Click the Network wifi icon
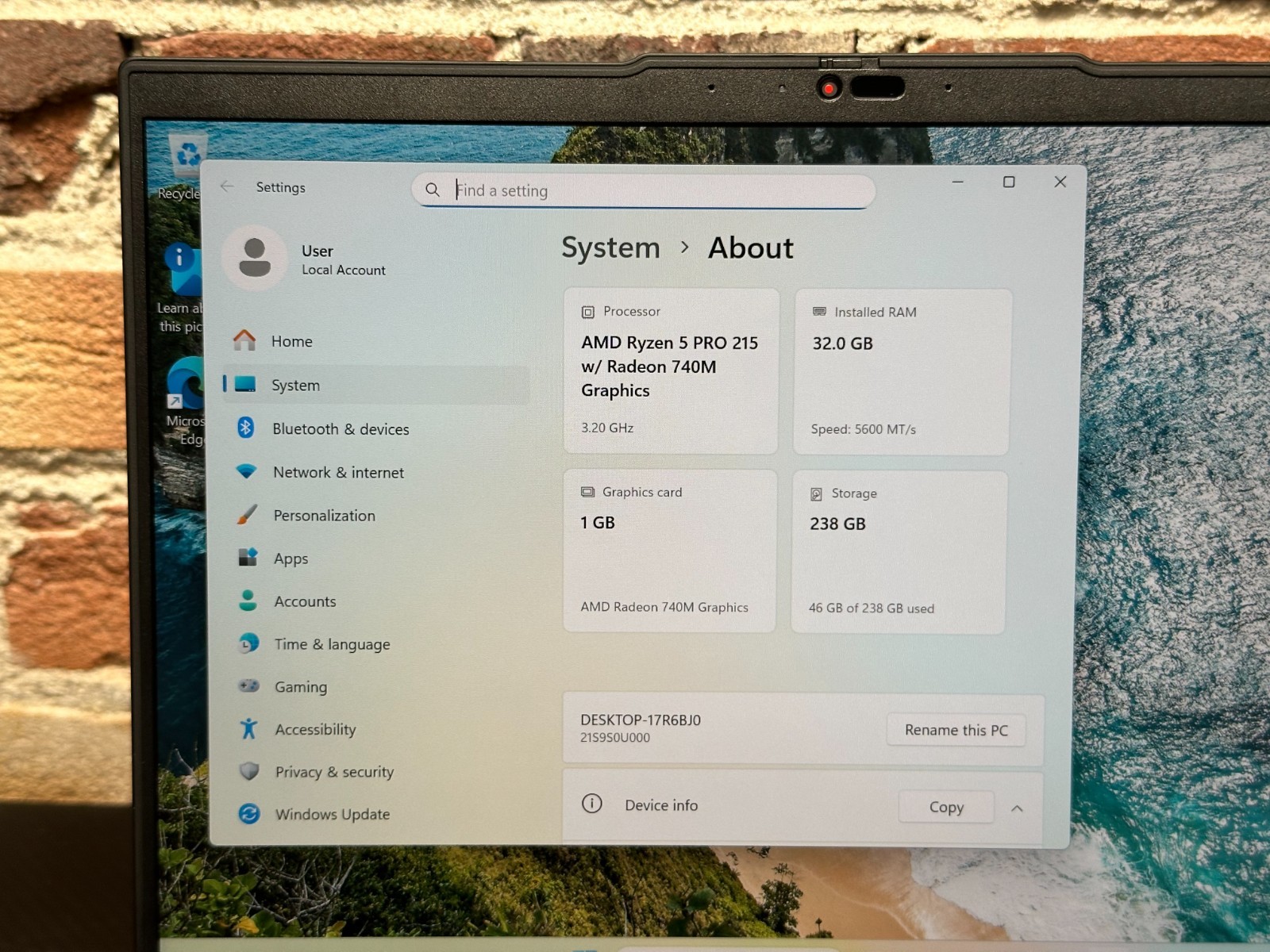Image resolution: width=1270 pixels, height=952 pixels. click(246, 471)
